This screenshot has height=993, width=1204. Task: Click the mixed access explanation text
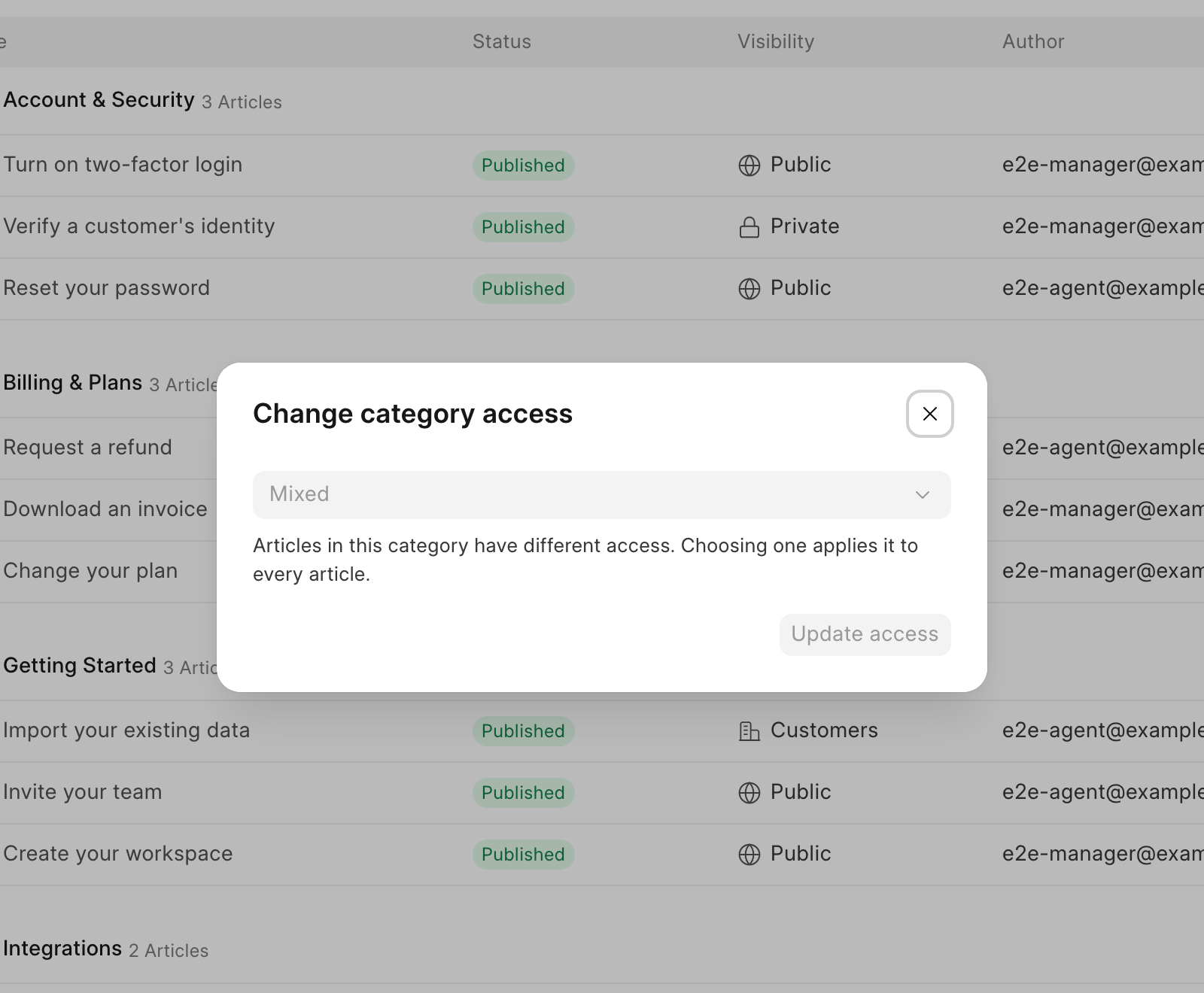585,560
